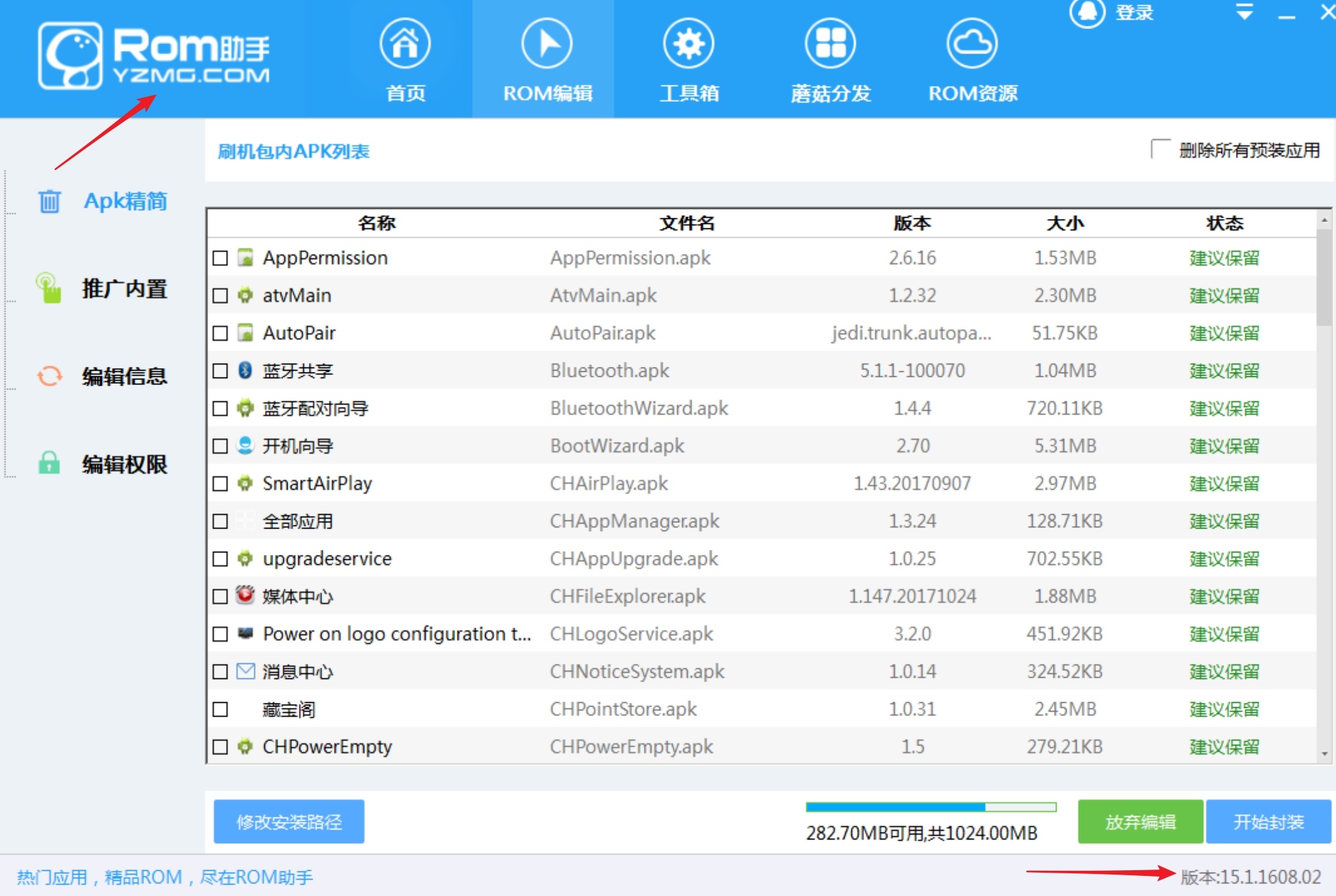Viewport: 1336px width, 896px height.
Task: Click the 推广内置 hand pointer icon
Action: tap(48, 288)
